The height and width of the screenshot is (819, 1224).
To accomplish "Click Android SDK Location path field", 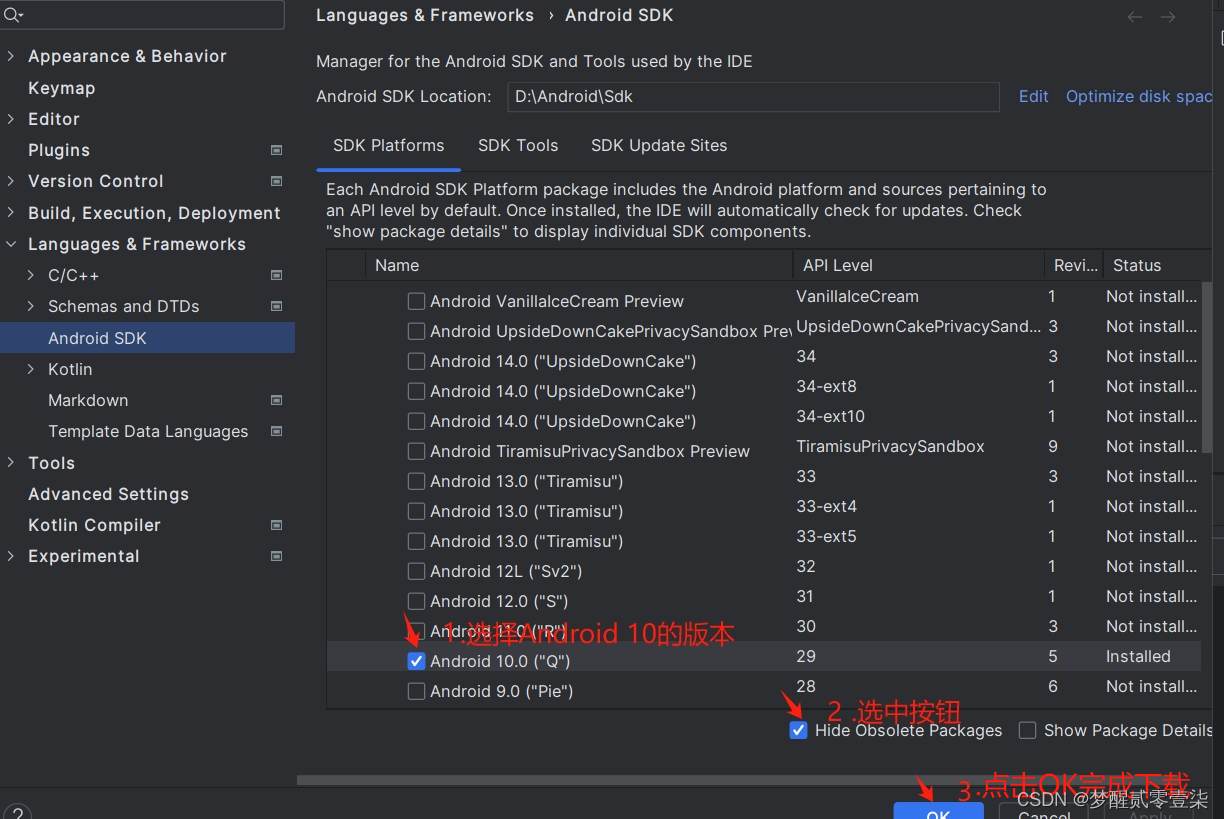I will (752, 97).
